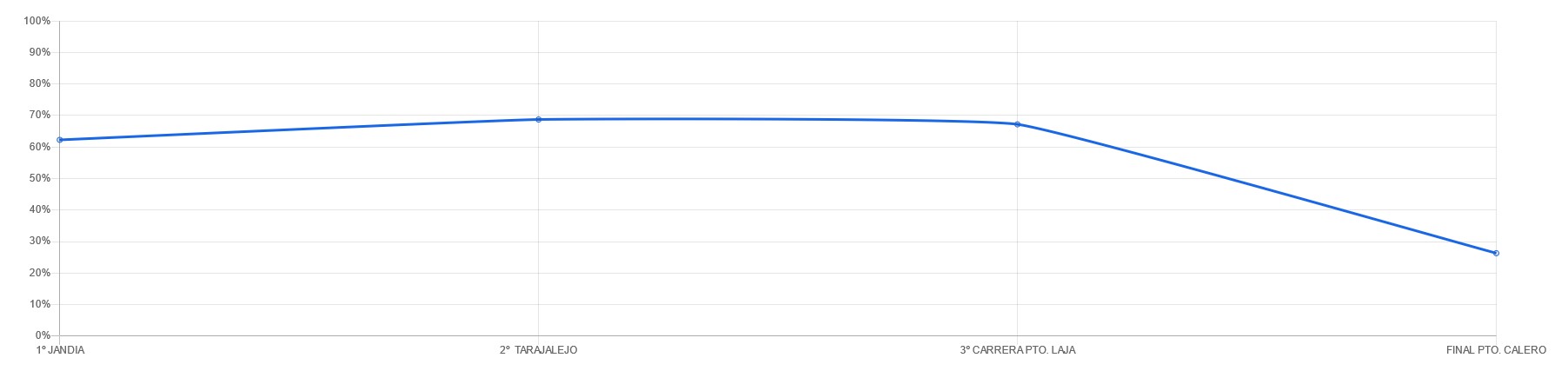Click the 50% y-axis label
The width and height of the screenshot is (1568, 371).
point(39,178)
